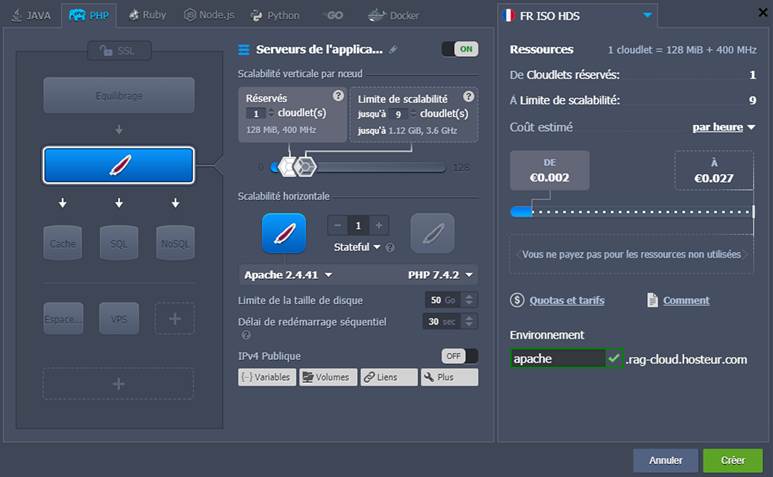Expand the PHP 7.4.2 version dropdown
This screenshot has height=477, width=773.
coord(441,275)
